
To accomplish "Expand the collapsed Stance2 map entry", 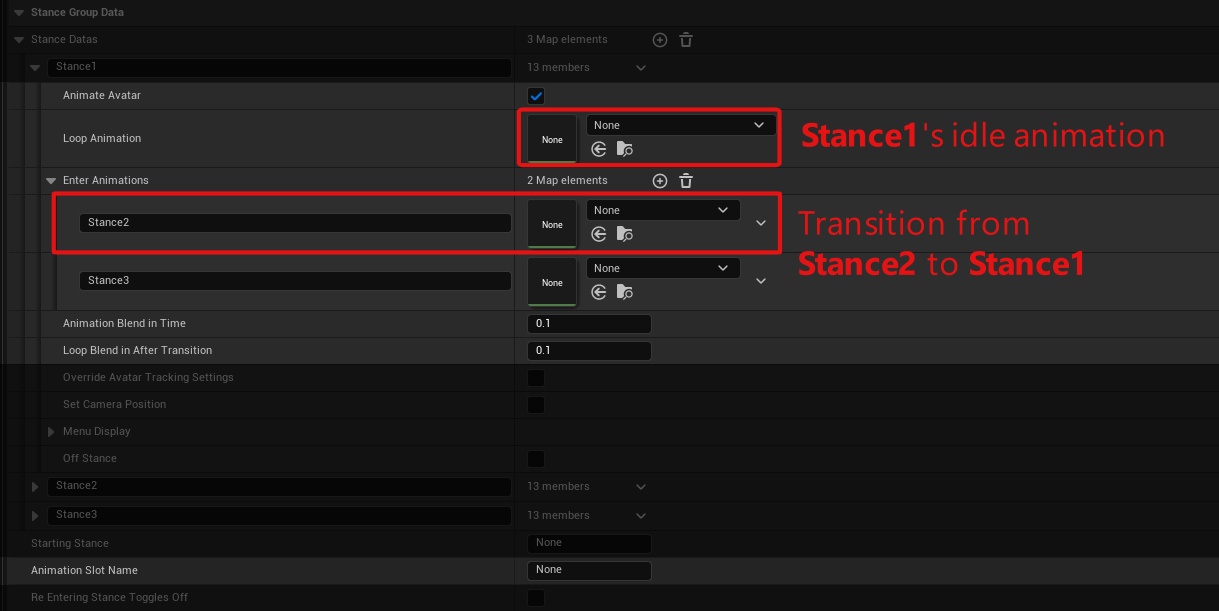I will 36,487.
